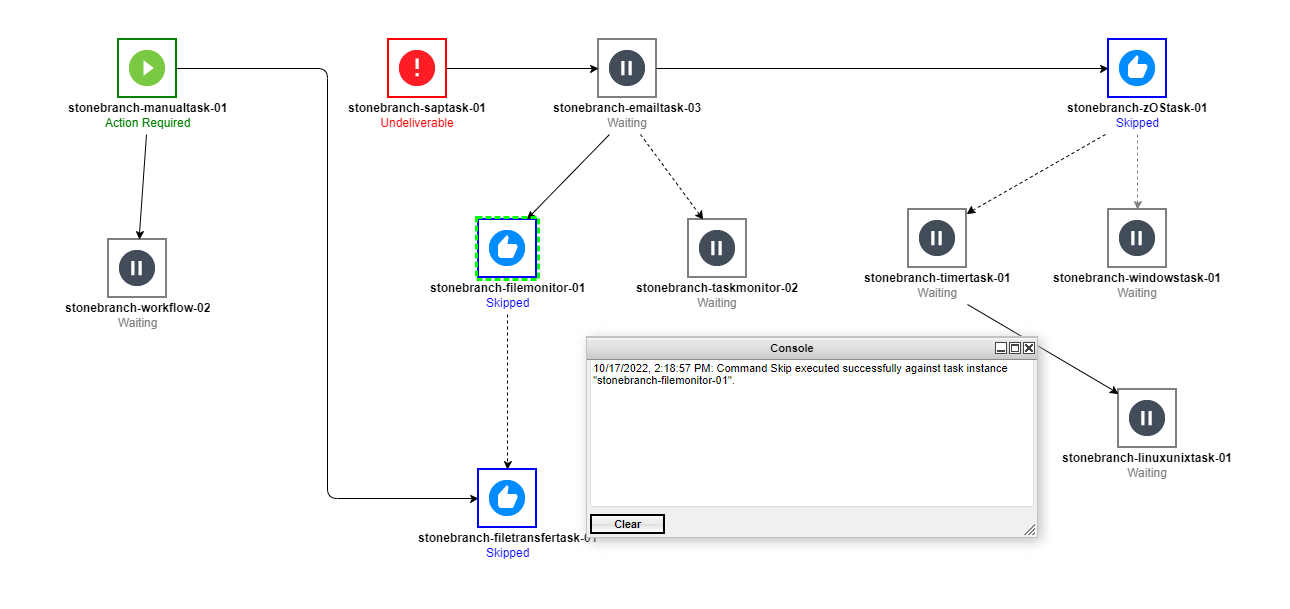The height and width of the screenshot is (609, 1290).
Task: Click the green Action Required status label
Action: (x=147, y=123)
